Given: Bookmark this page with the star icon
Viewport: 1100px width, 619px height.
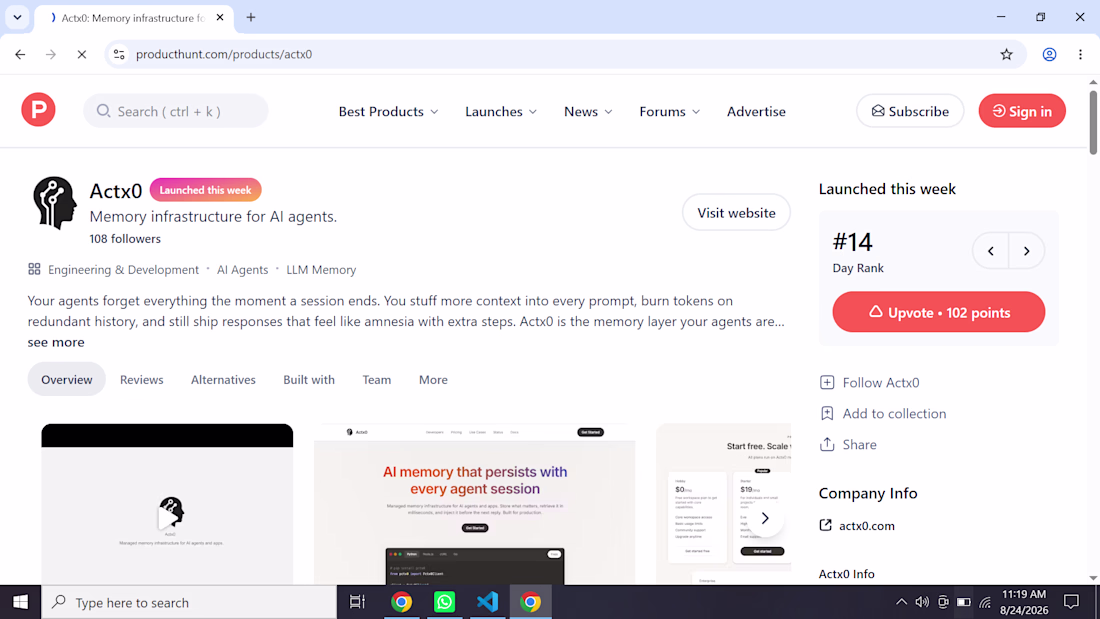Looking at the screenshot, I should 1007,54.
